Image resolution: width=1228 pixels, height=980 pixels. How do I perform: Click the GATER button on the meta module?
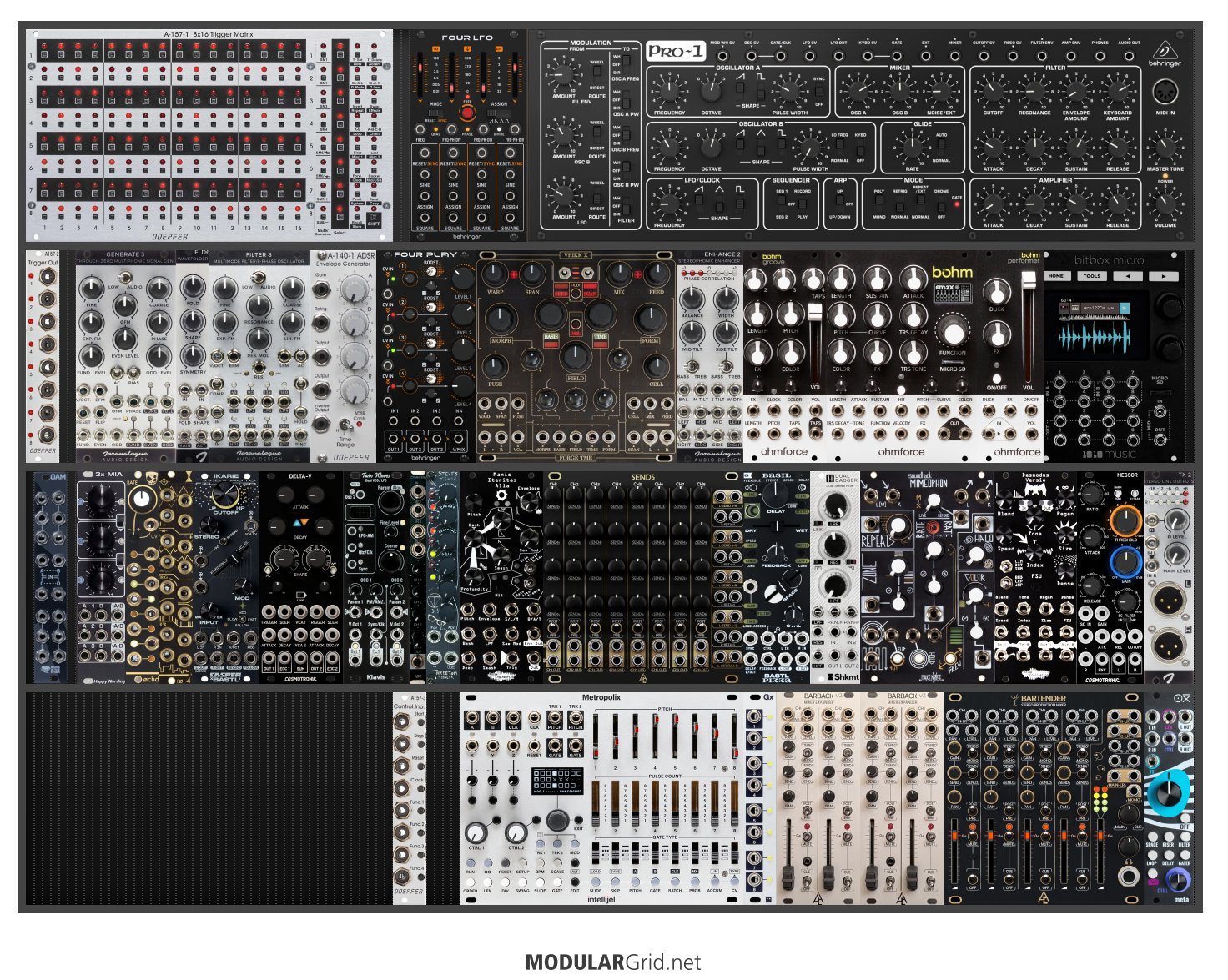pyautogui.click(x=1184, y=854)
